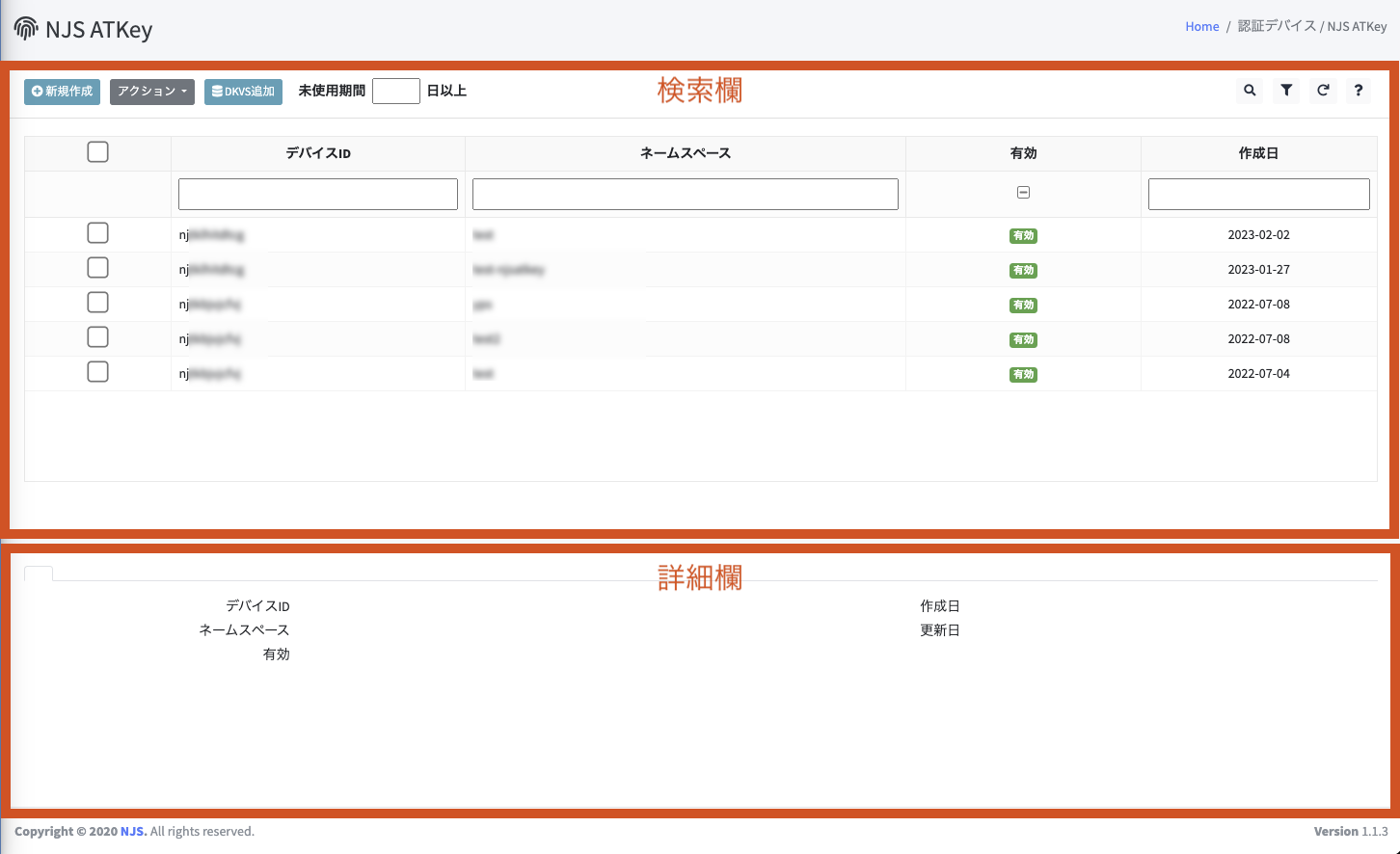Image resolution: width=1400 pixels, height=854 pixels.
Task: Check the row dated 2023-01-27
Action: click(97, 268)
